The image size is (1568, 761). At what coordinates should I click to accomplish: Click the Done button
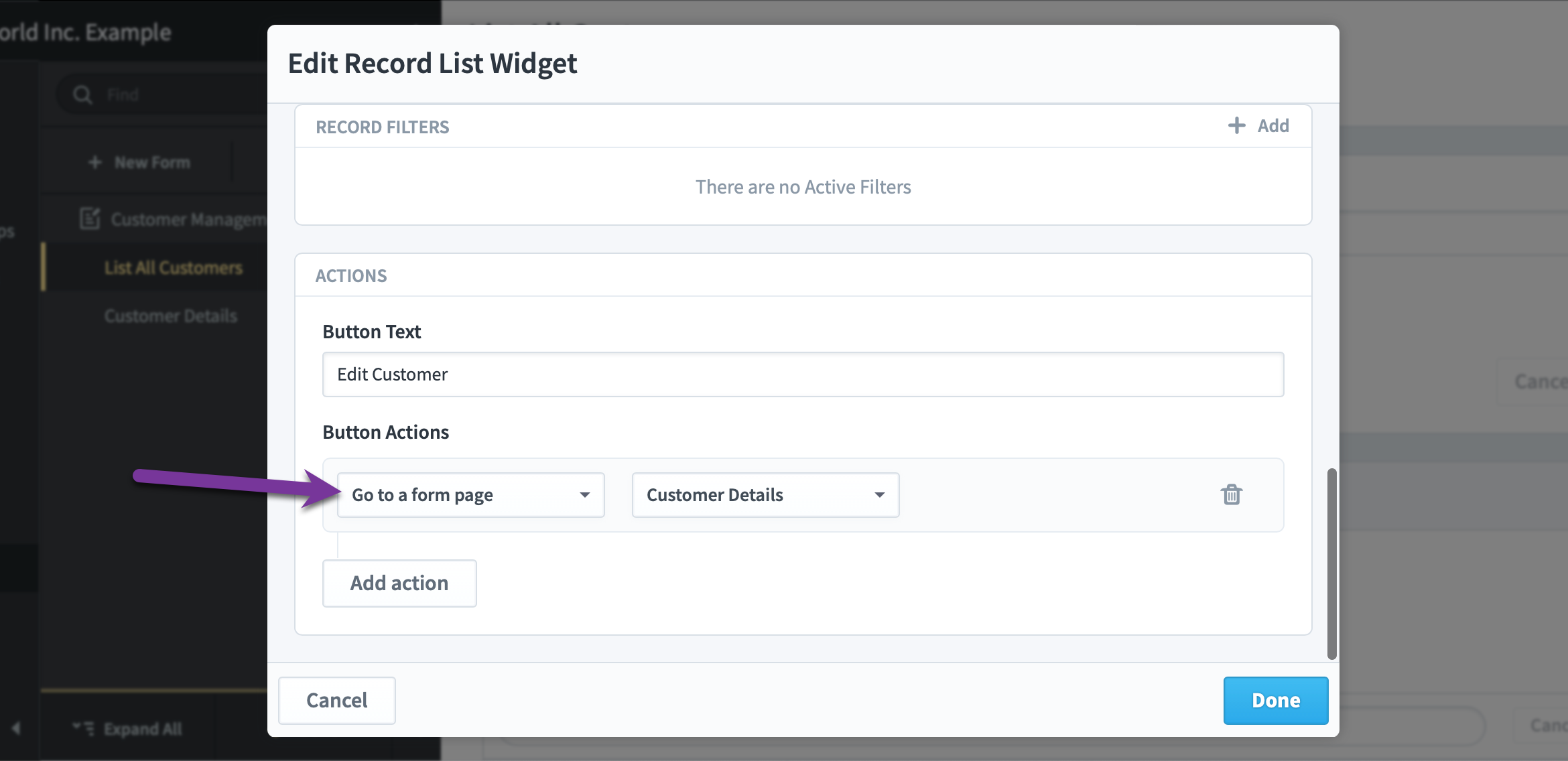pos(1275,700)
